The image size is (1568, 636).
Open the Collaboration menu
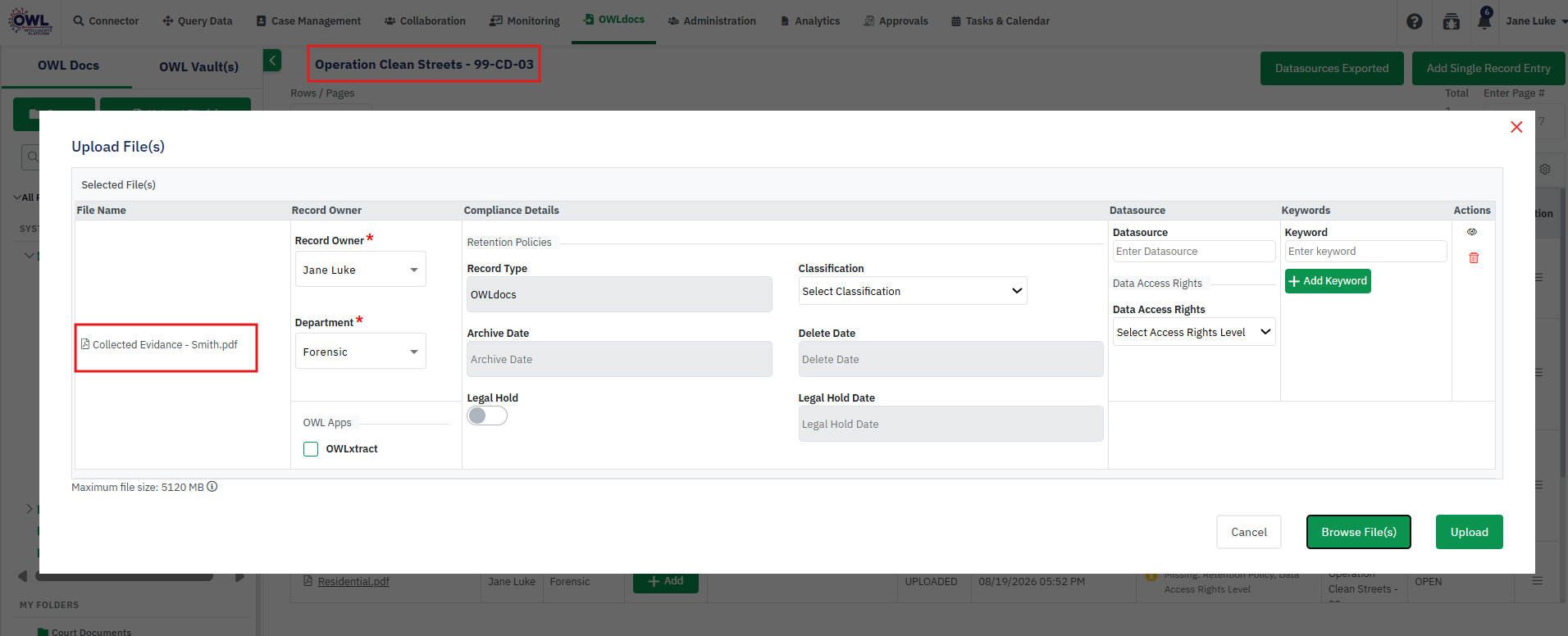coord(425,21)
